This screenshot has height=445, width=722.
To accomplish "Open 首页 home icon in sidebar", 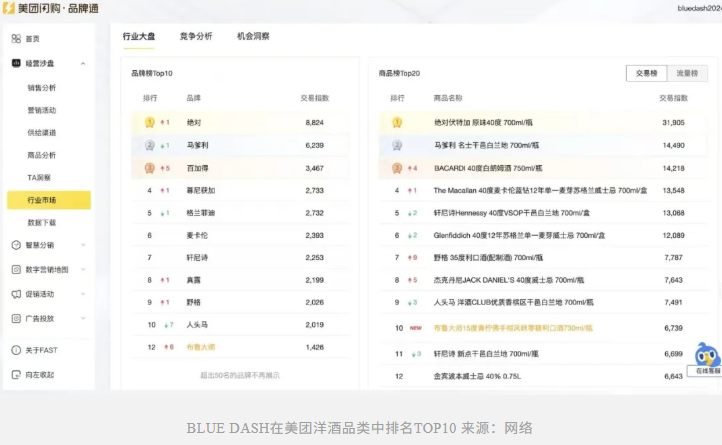I will [x=16, y=39].
